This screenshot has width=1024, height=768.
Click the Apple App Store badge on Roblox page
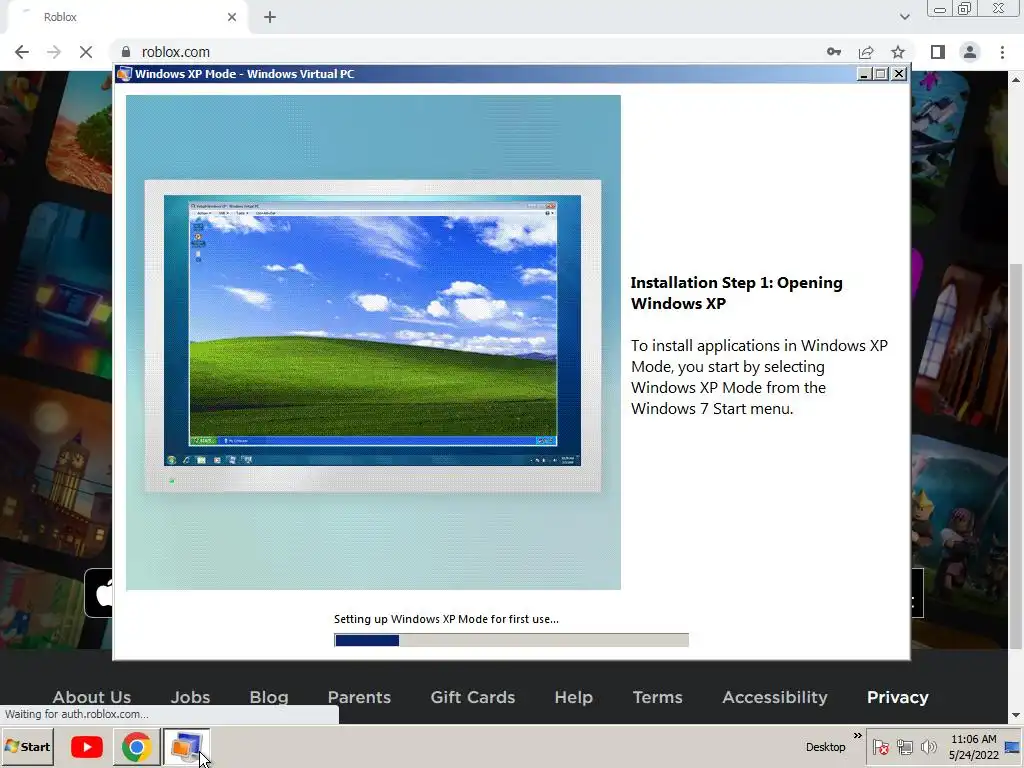[x=99, y=593]
